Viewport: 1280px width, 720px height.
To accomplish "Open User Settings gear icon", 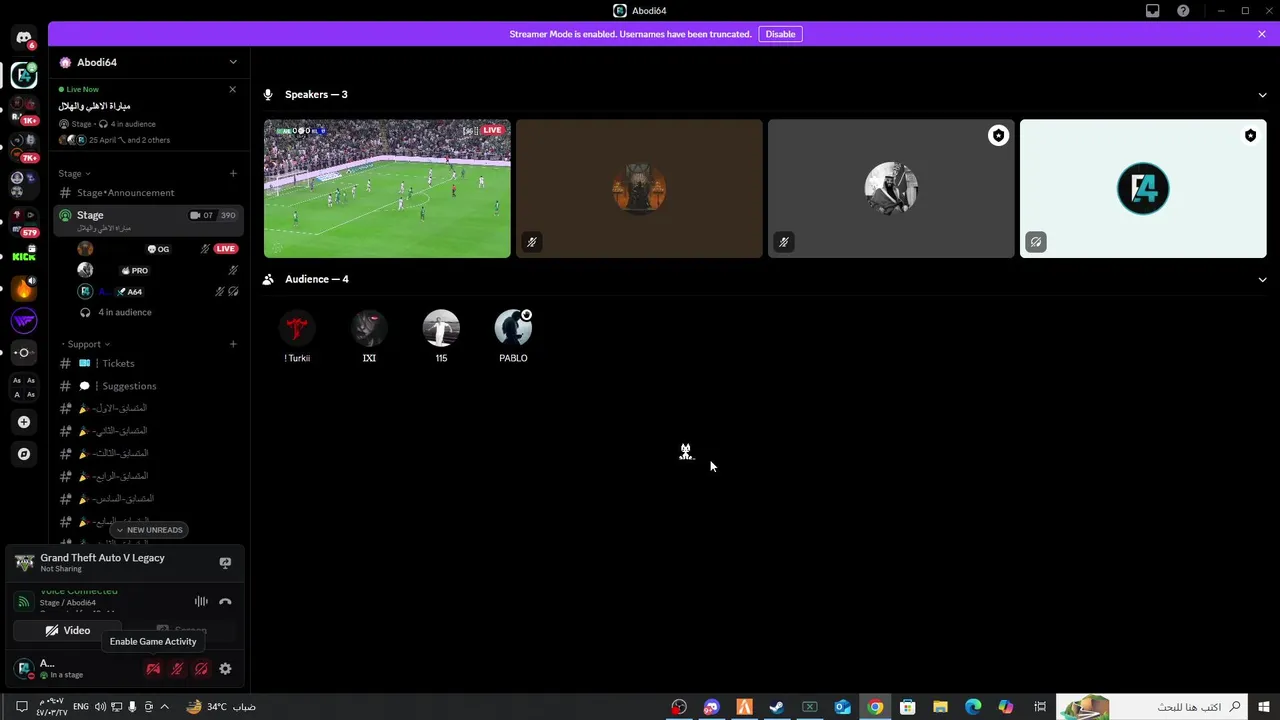I will [225, 669].
